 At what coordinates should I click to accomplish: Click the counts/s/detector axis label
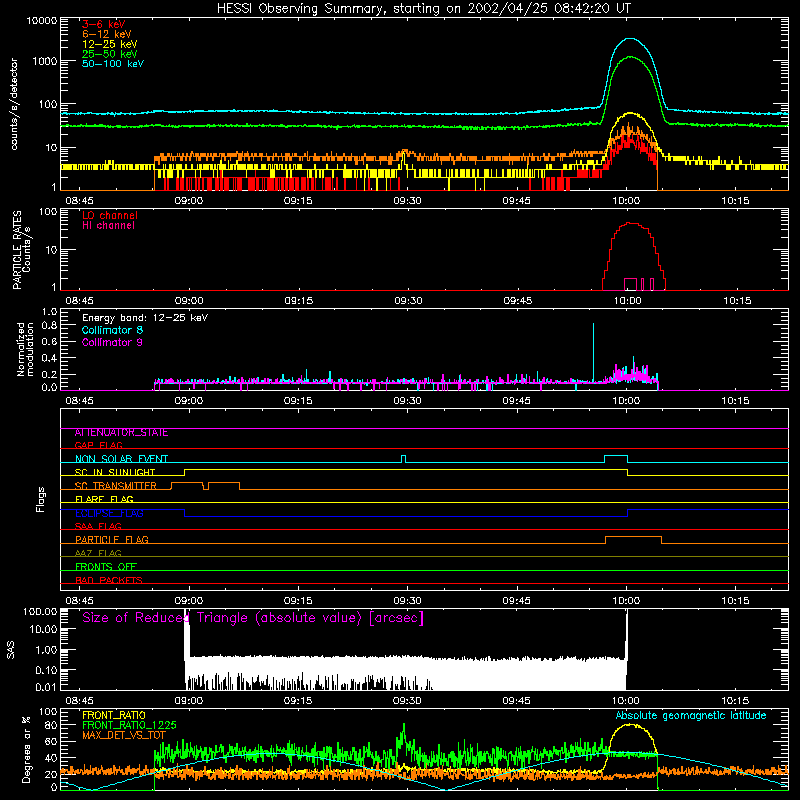tap(14, 104)
